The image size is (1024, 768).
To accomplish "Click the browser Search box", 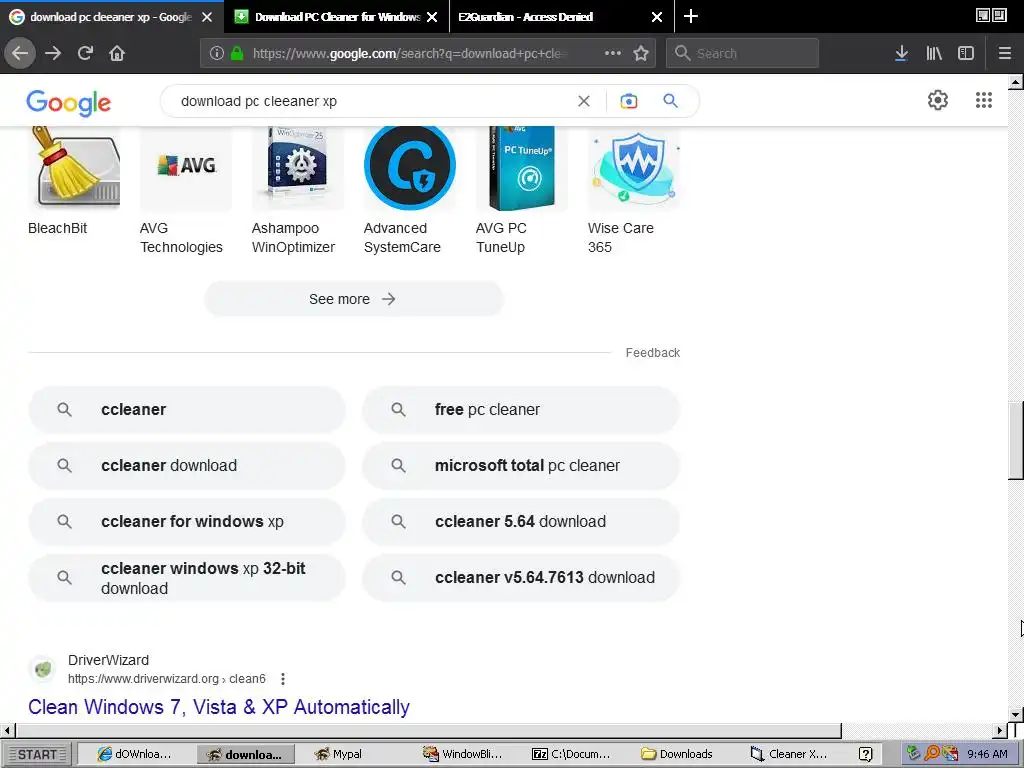I will pos(742,54).
